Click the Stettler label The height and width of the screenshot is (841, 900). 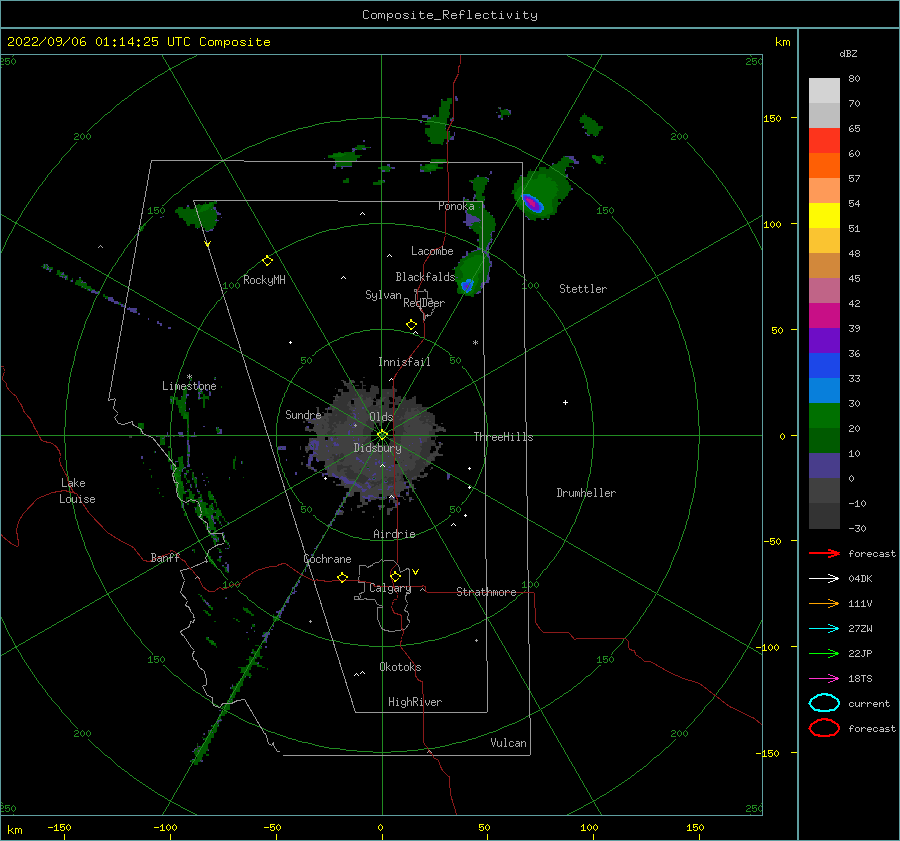(x=583, y=289)
